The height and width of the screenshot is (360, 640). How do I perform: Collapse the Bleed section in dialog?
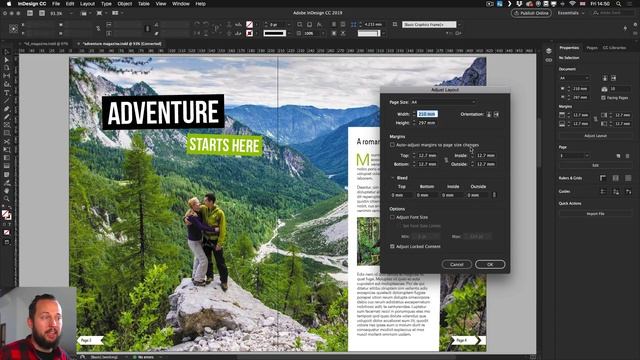[393, 178]
